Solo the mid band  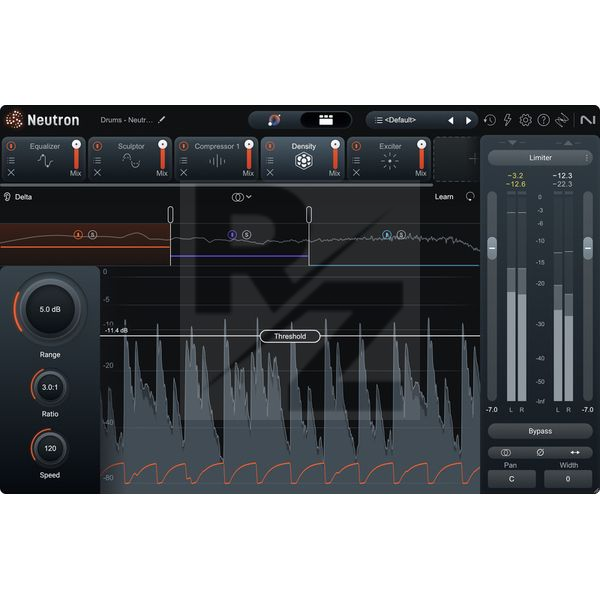[x=246, y=235]
